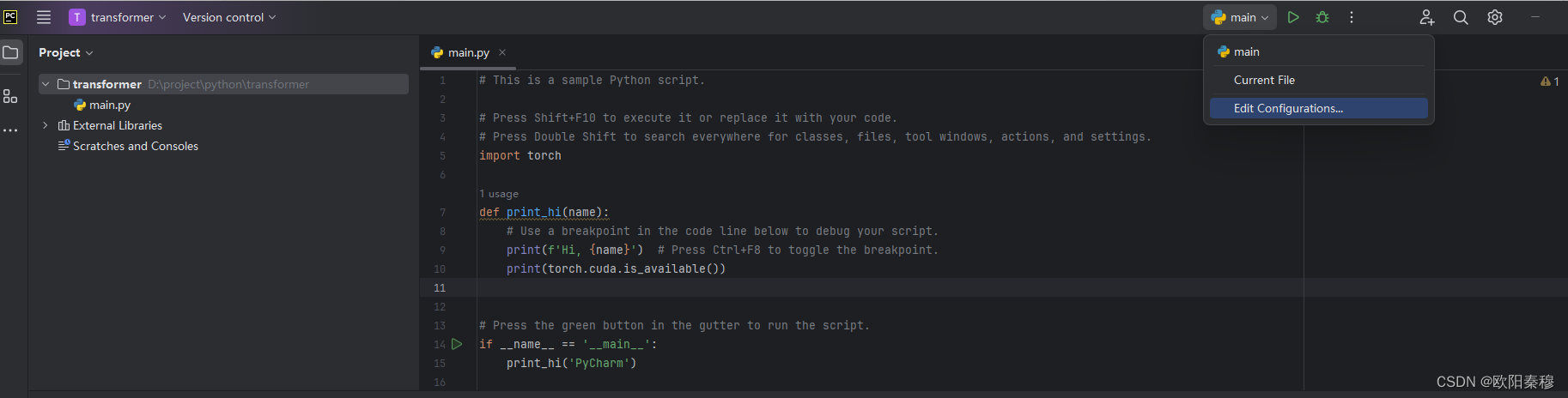
Task: Click line number 10 in the gutter
Action: [x=440, y=268]
